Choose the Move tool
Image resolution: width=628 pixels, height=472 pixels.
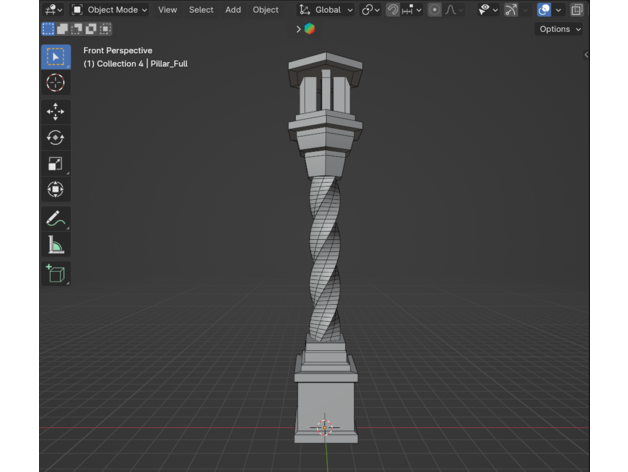pos(55,112)
